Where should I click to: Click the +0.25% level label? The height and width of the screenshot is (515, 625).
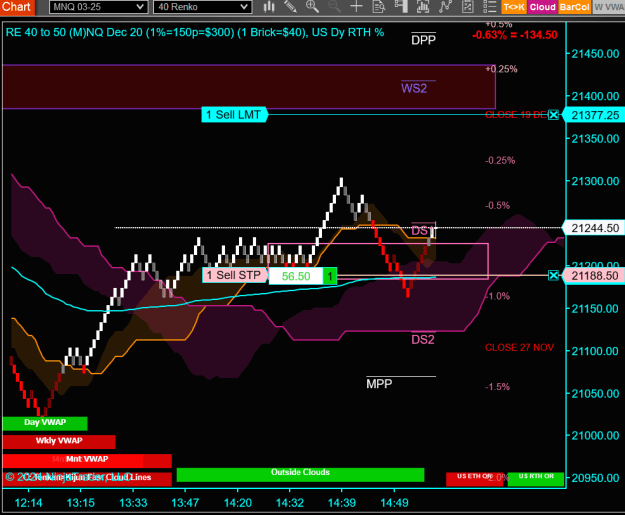tap(501, 69)
